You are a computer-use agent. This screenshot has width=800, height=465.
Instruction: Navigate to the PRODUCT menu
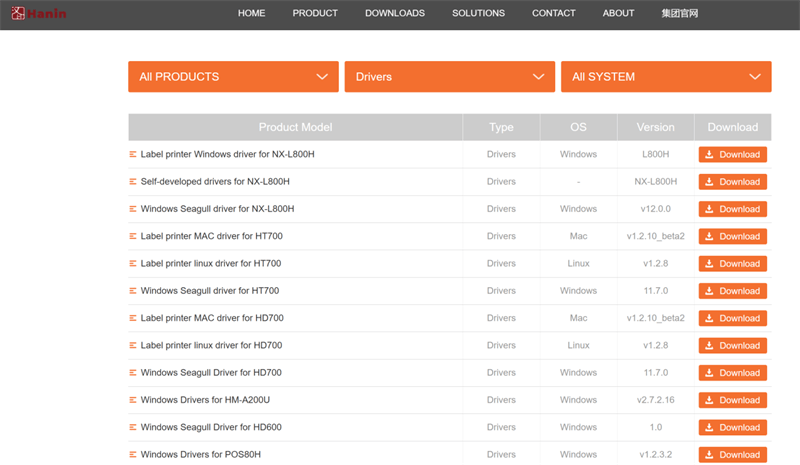tap(315, 13)
